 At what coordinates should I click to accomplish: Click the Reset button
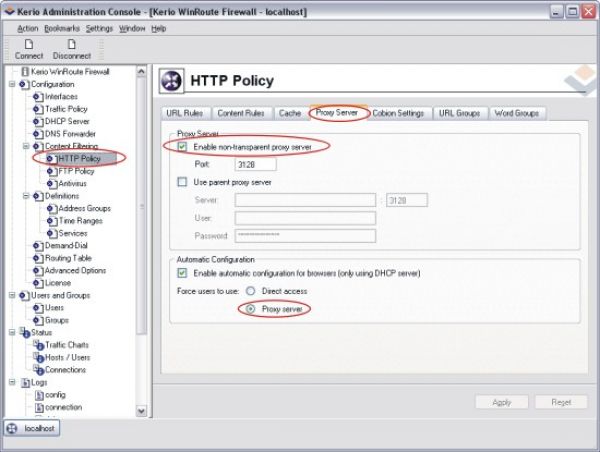(x=561, y=402)
